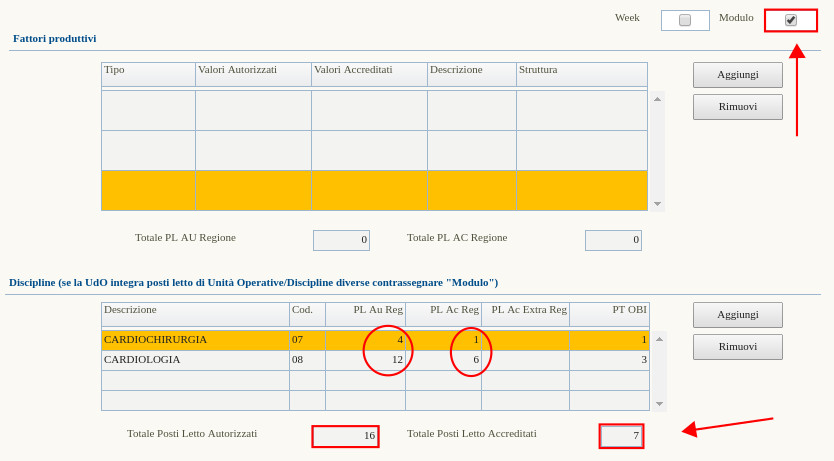Select the Tipo column header
Image resolution: width=834 pixels, height=461 pixels.
point(148,70)
